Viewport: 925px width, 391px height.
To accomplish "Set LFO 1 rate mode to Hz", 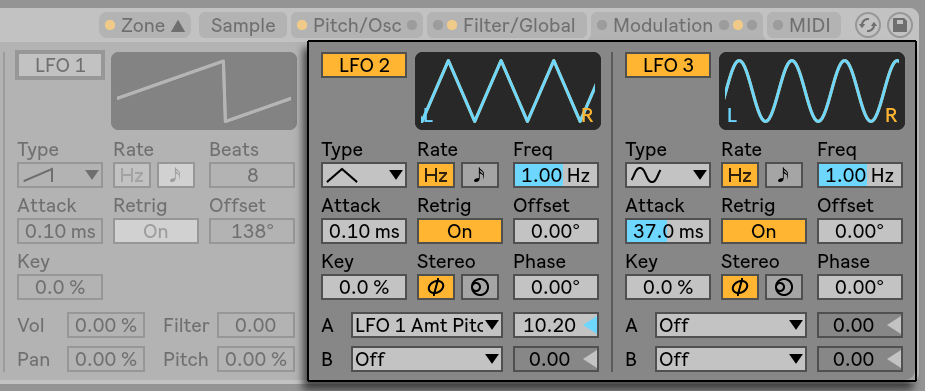I will click(132, 175).
